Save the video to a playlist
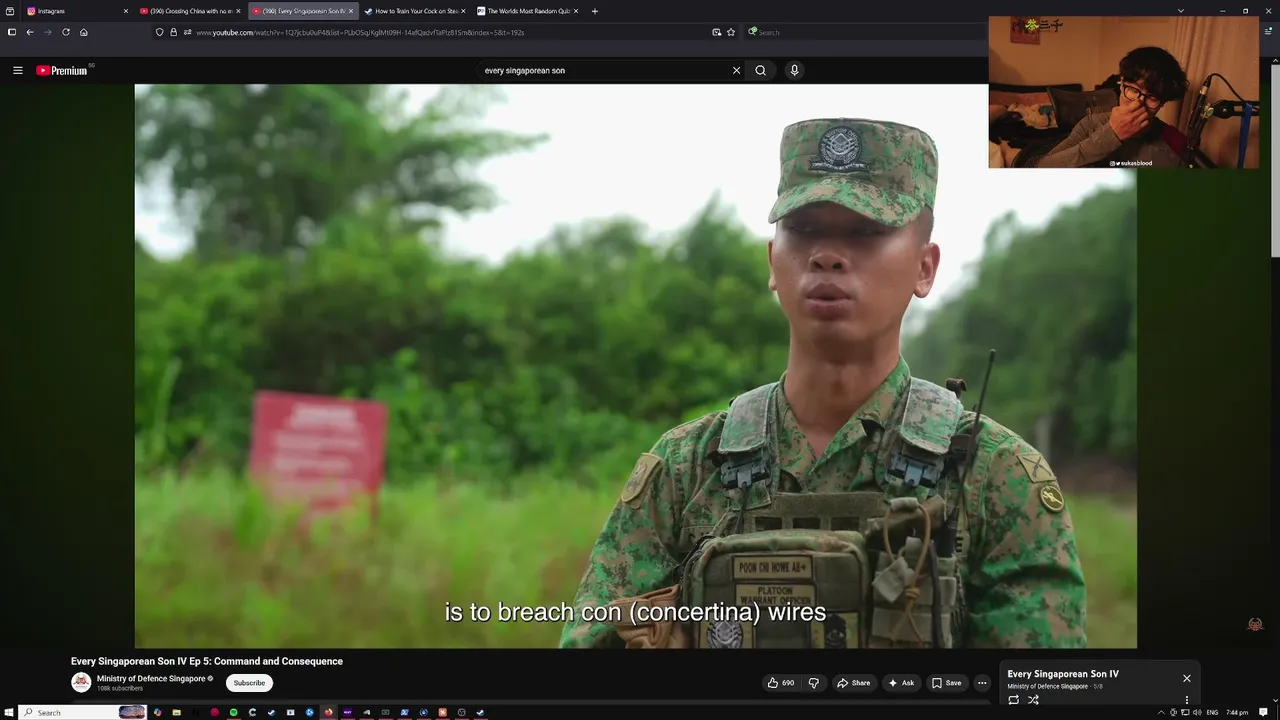The height and width of the screenshot is (720, 1280). [x=946, y=683]
